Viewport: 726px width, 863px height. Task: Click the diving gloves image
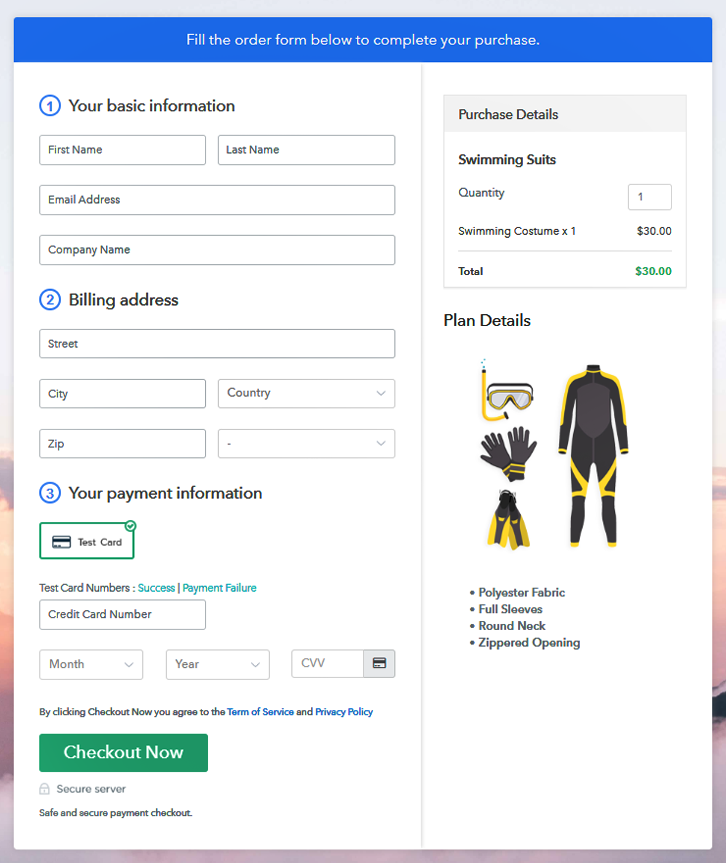click(508, 454)
